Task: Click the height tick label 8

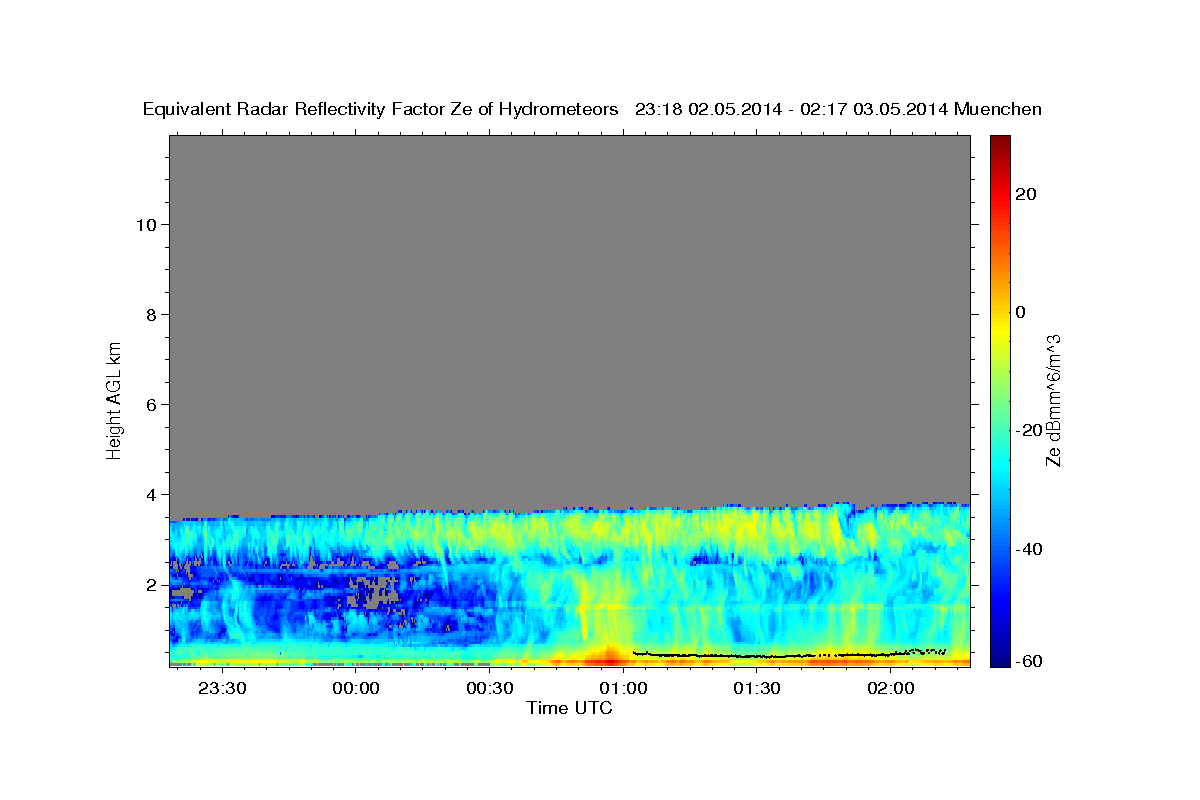Action: pyautogui.click(x=151, y=314)
